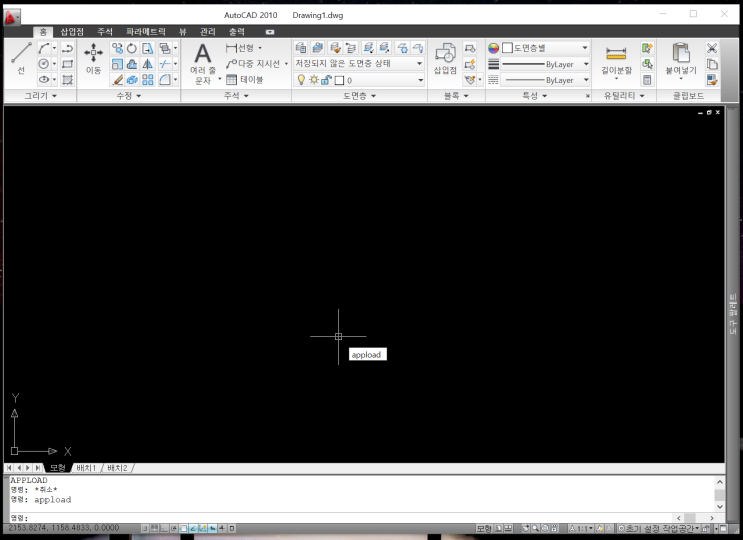Select the Mirror tool icon

[x=148, y=63]
